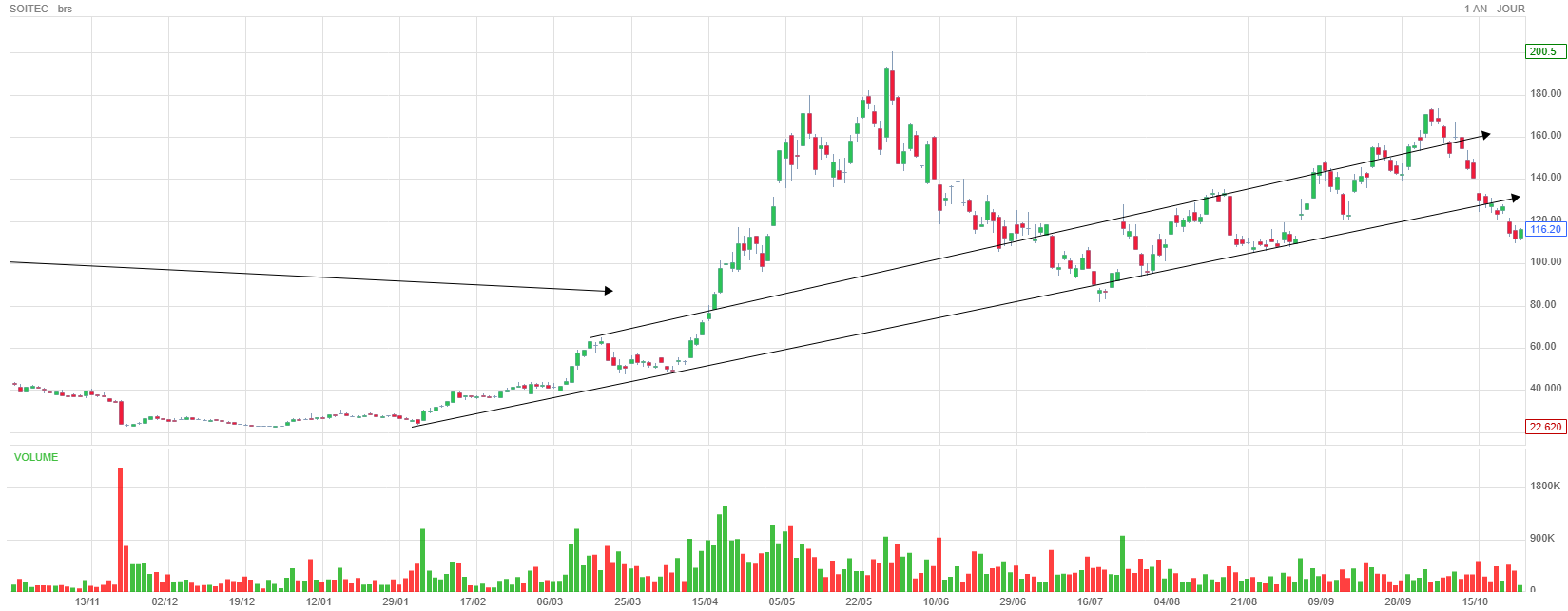Click the 1 AN - JOUR period label
Viewport: 1568px width, 611px height.
pyautogui.click(x=1496, y=9)
